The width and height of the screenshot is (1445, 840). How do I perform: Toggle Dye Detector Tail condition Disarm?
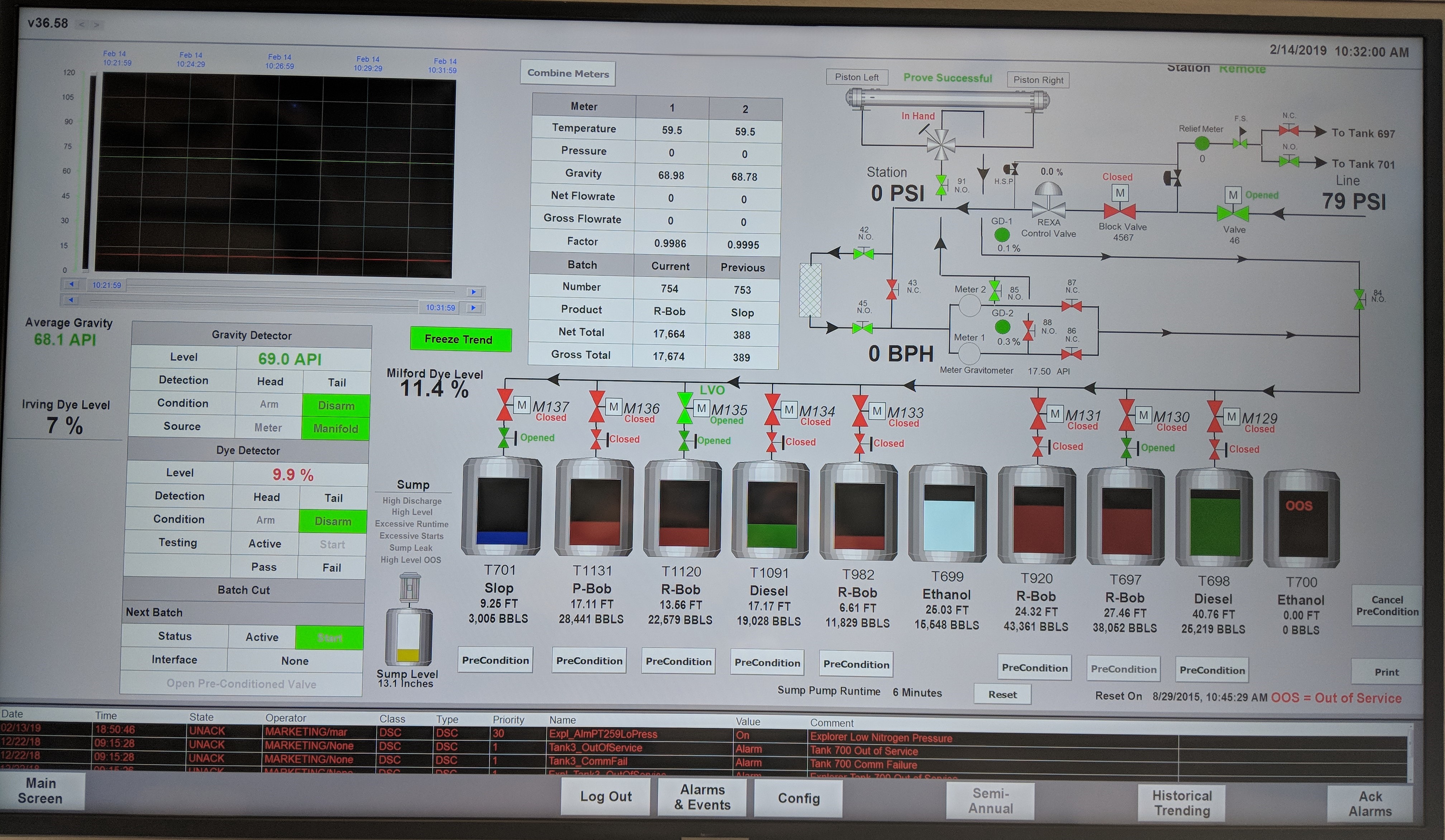pos(333,522)
